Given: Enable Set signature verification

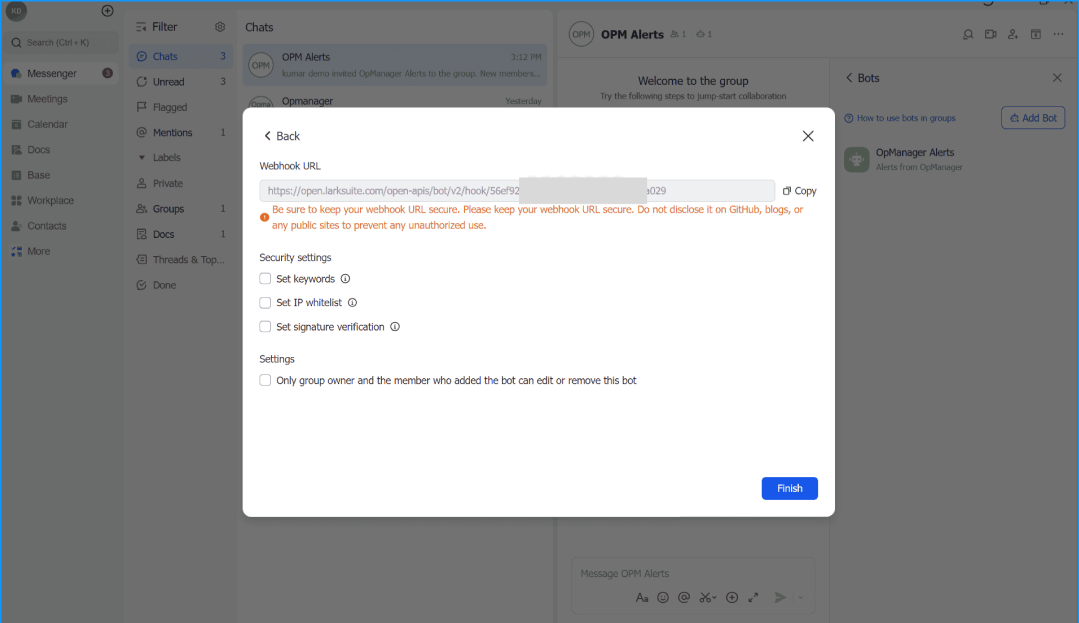Looking at the screenshot, I should click(265, 326).
